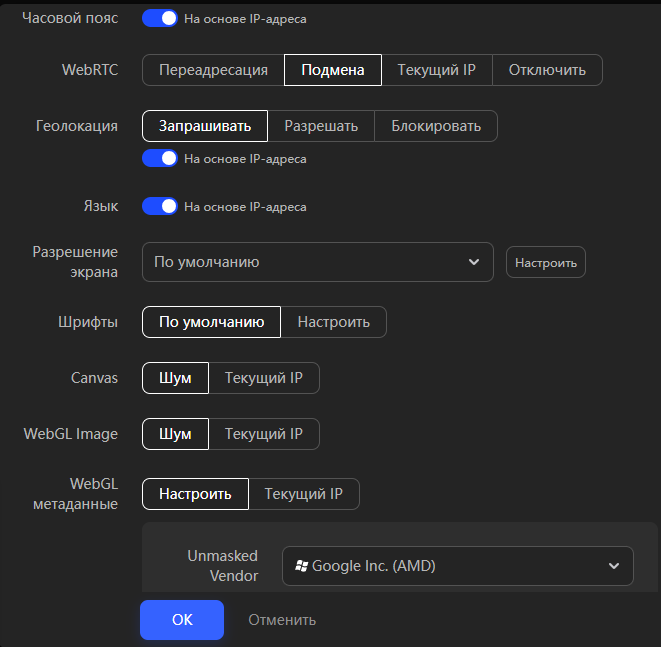The image size is (661, 647).
Task: Set geolocation to Запрашивать
Action: point(205,126)
